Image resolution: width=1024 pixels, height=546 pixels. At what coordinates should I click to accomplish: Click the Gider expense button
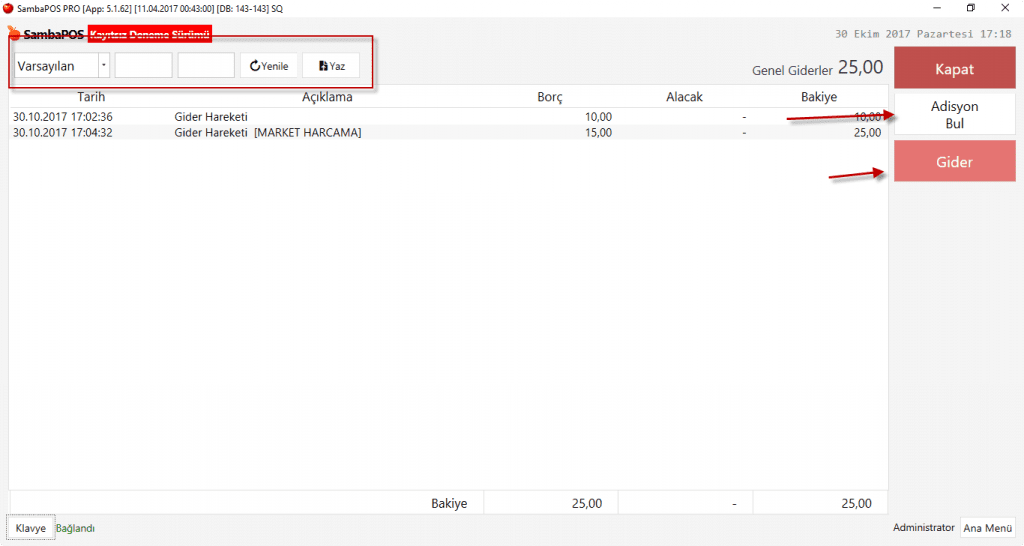954,162
